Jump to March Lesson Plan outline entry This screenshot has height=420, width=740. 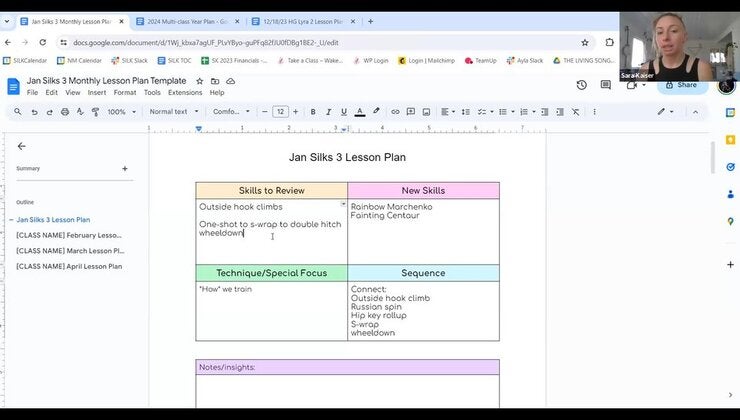70,251
